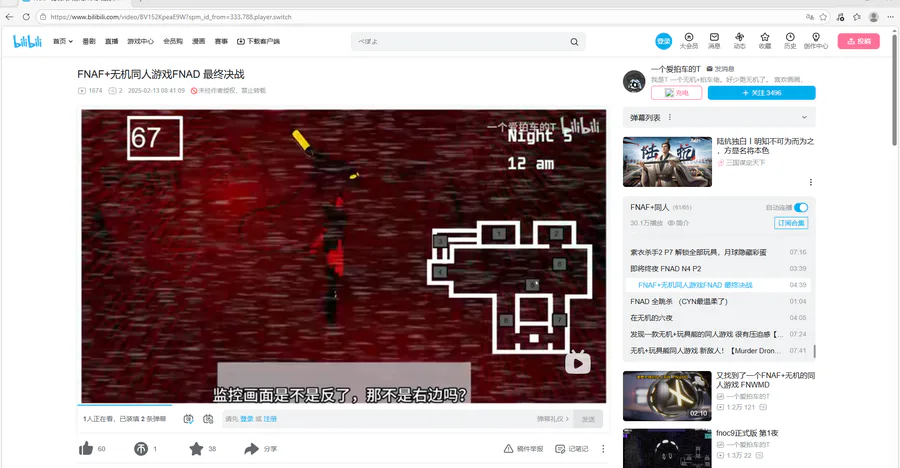Click the translate icon in address bar
Image resolution: width=900 pixels, height=468 pixels.
point(809,17)
